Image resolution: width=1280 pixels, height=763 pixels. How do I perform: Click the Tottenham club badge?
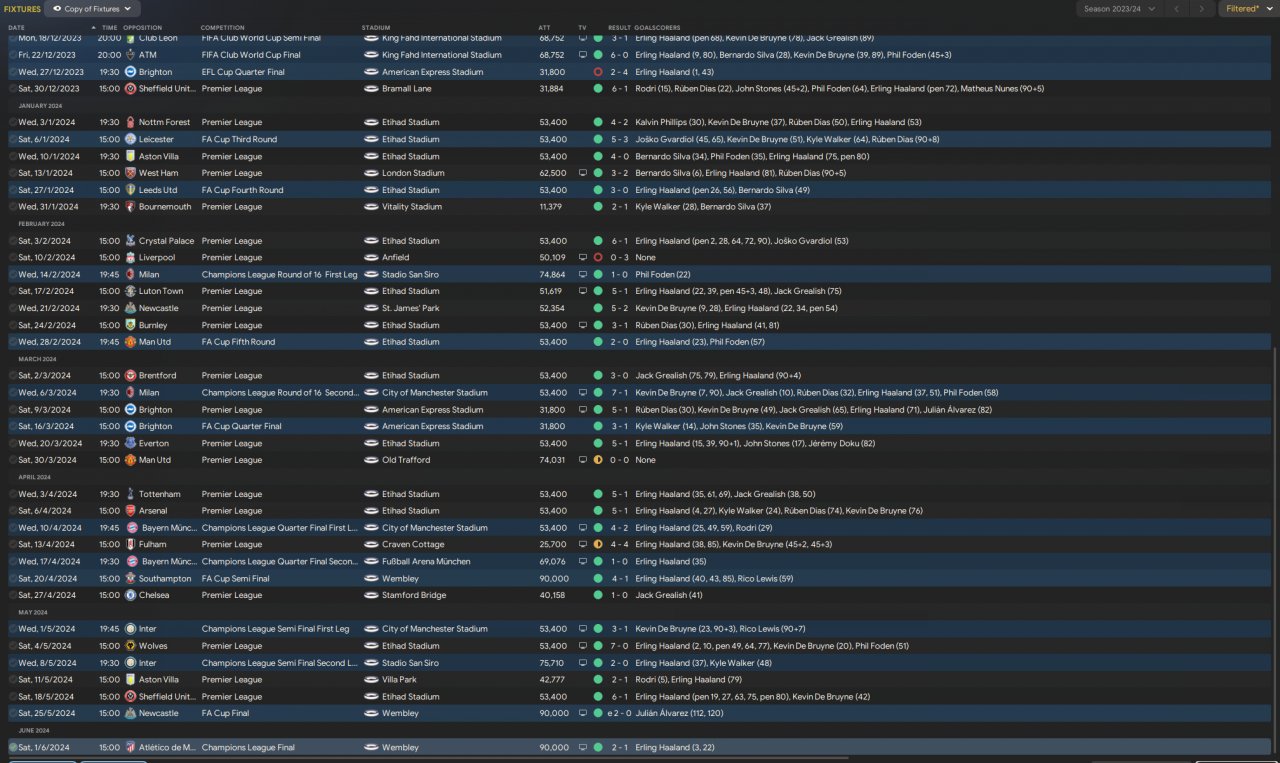tap(130, 494)
